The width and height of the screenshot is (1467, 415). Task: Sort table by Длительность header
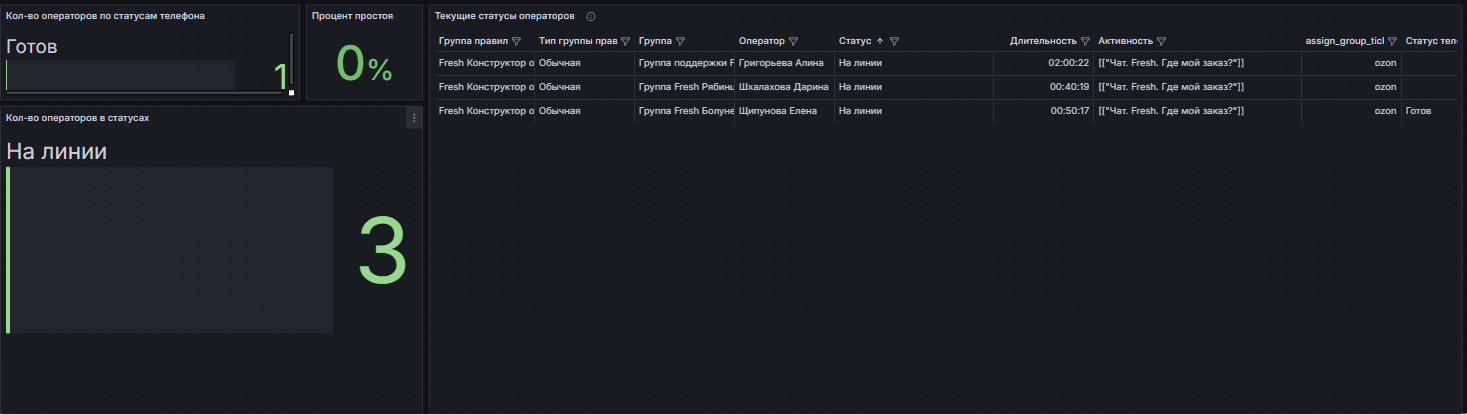(x=1042, y=42)
